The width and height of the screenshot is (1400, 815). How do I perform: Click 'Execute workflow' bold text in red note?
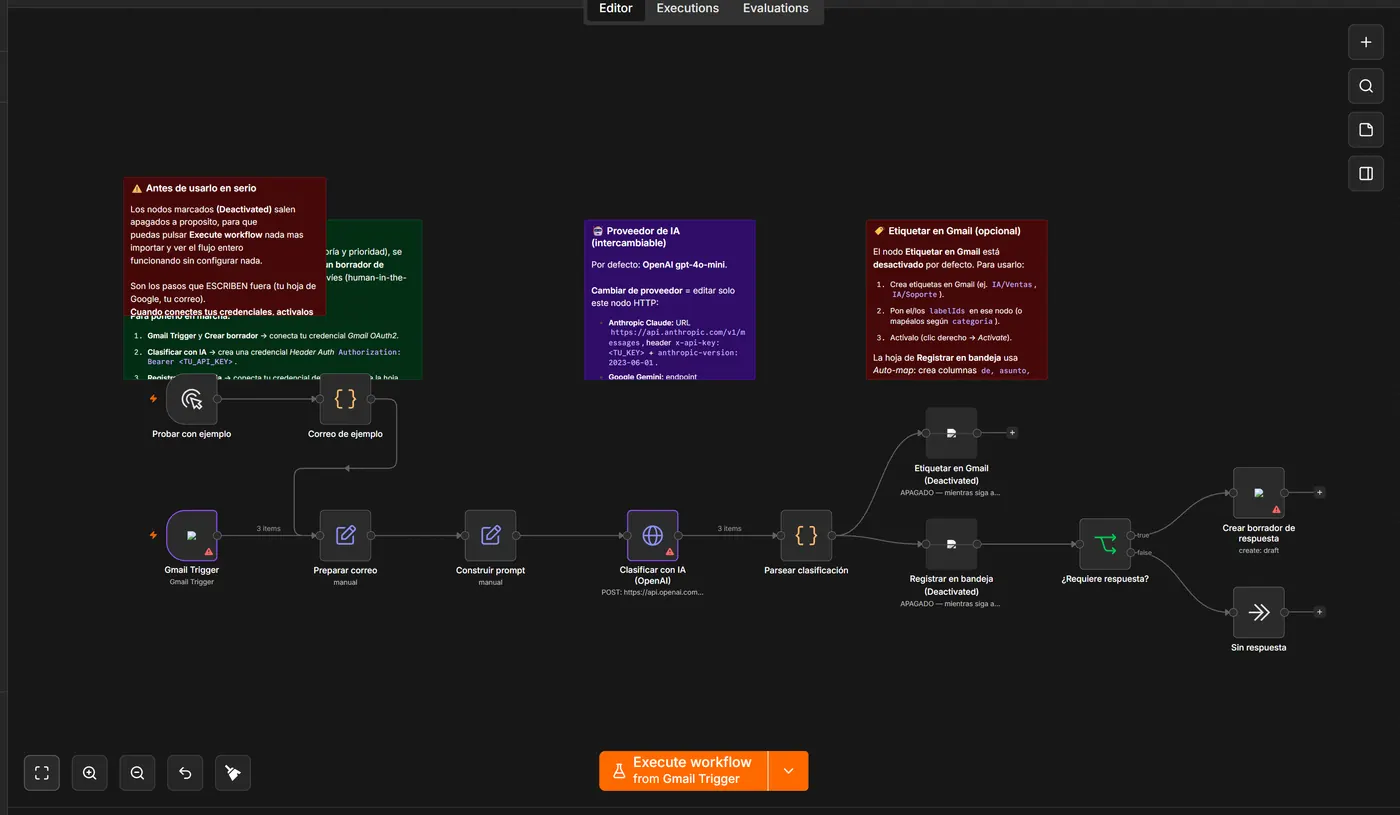click(226, 235)
